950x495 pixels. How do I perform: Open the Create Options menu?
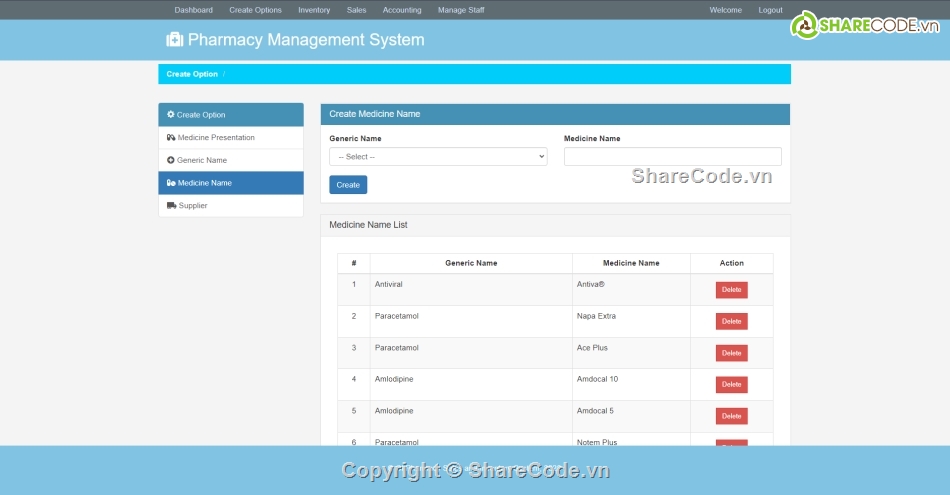pyautogui.click(x=255, y=10)
